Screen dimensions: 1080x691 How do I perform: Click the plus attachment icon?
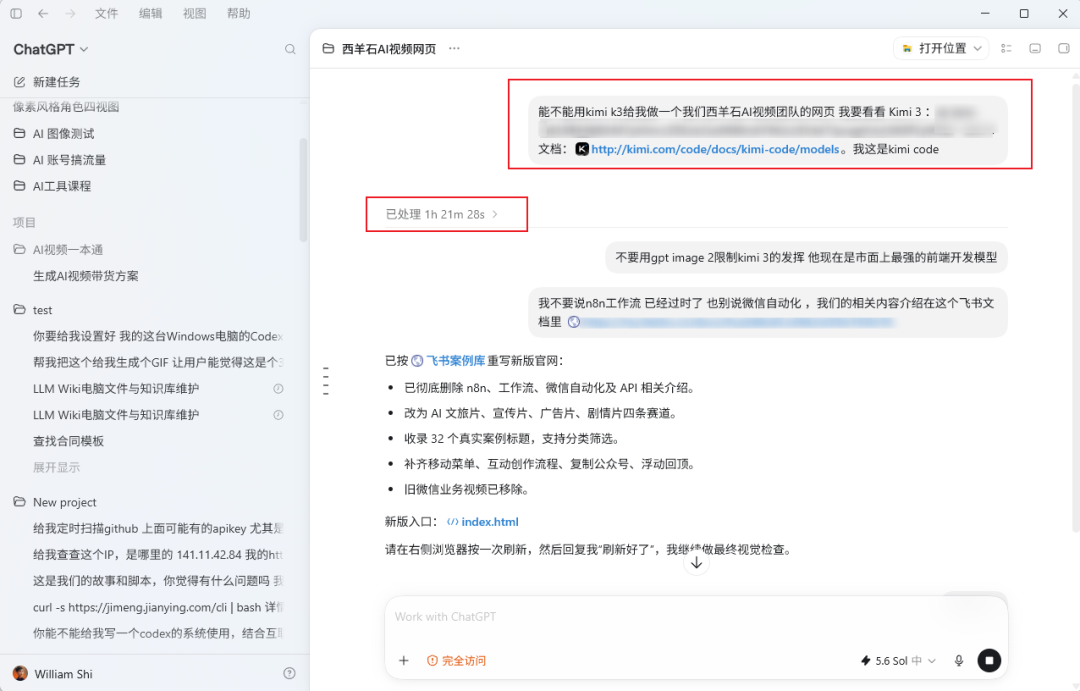click(x=404, y=661)
